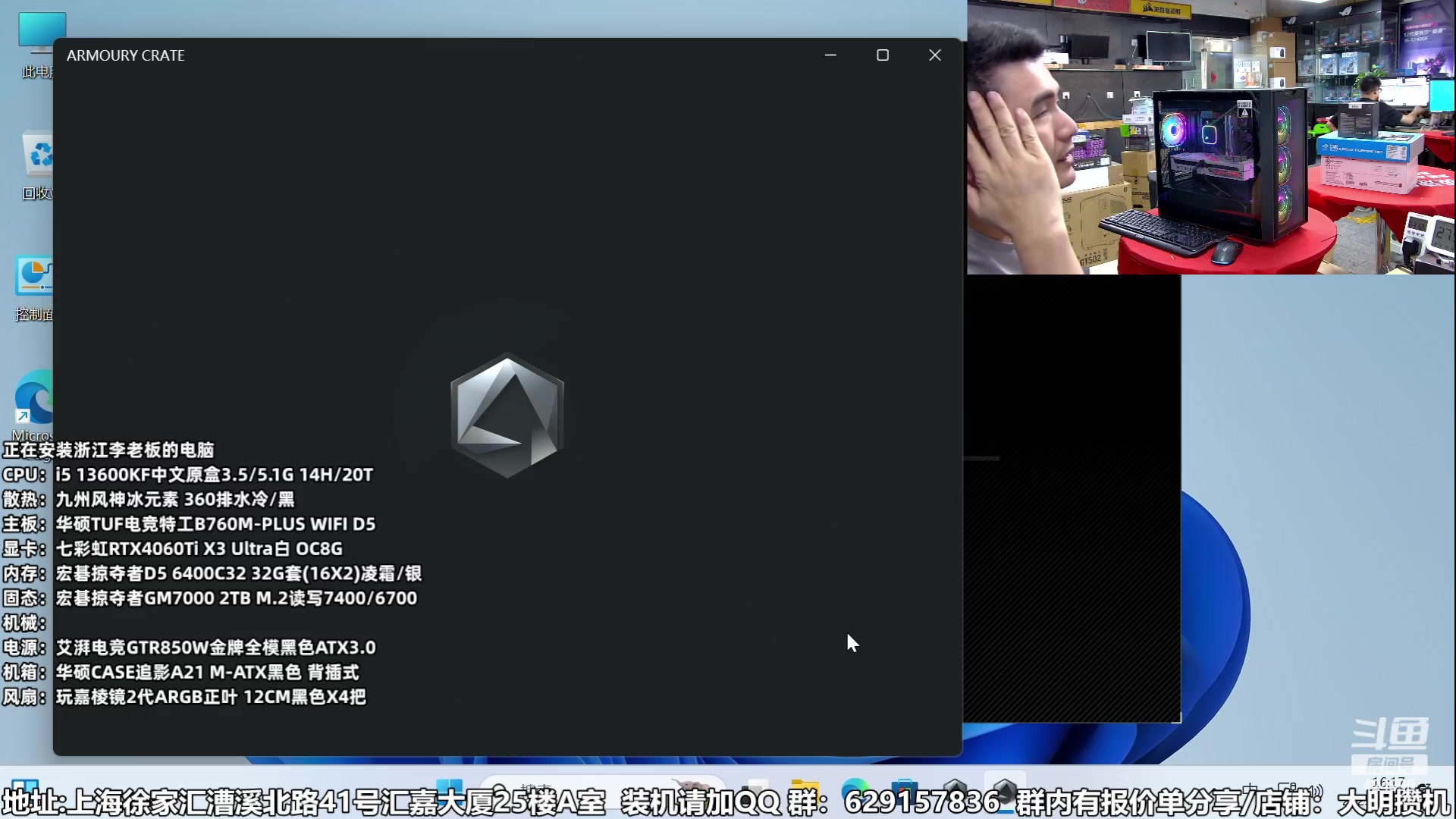This screenshot has width=1456, height=819.
Task: Launch Edge from the taskbar
Action: click(855, 789)
